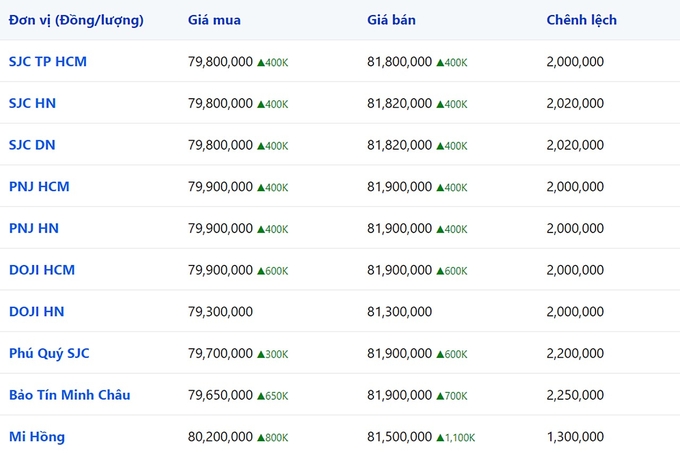Image resolution: width=680 pixels, height=455 pixels.
Task: Open the SJC TP HCM link
Action: click(x=48, y=62)
